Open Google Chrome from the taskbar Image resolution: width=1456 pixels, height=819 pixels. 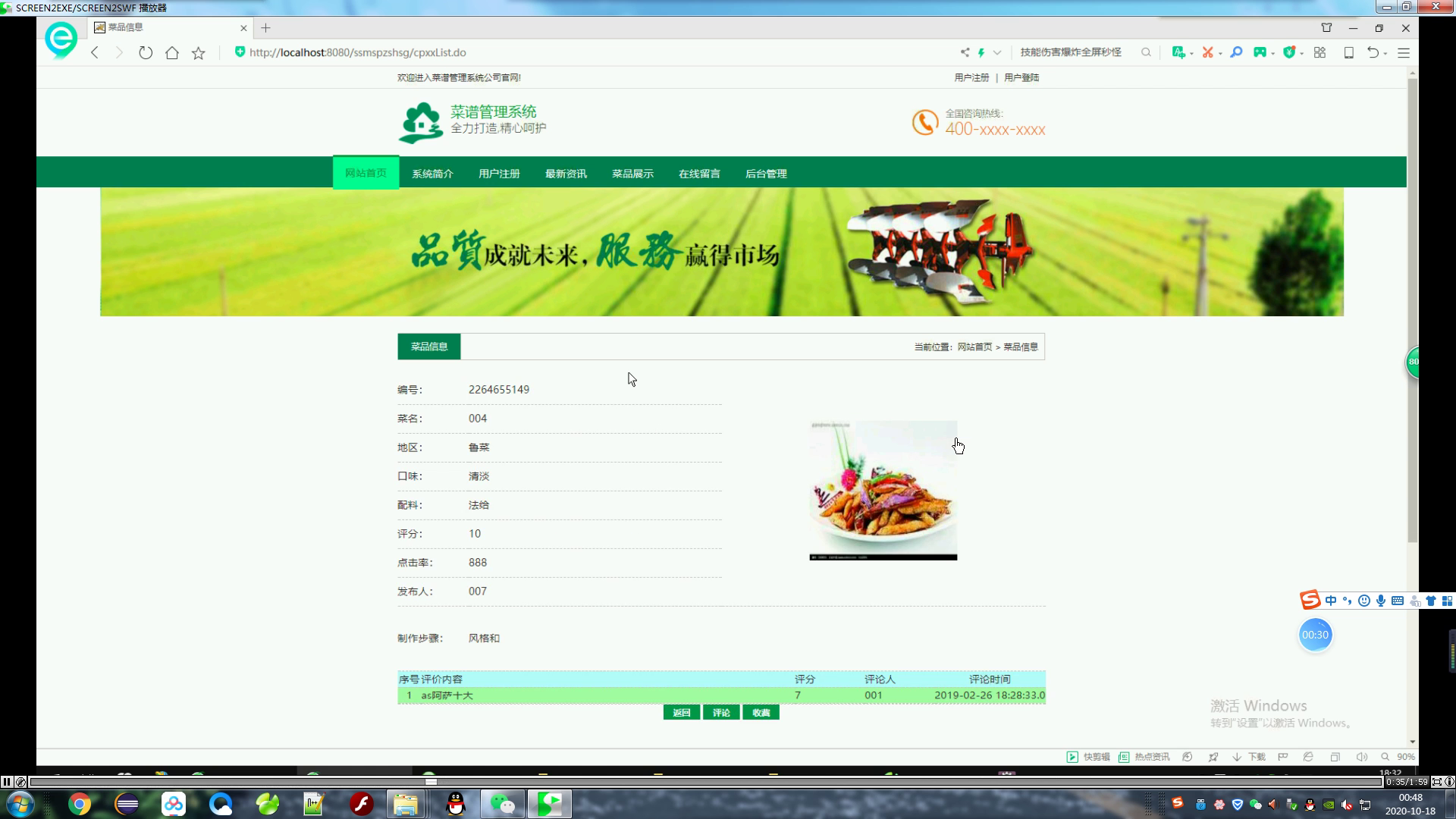point(79,804)
